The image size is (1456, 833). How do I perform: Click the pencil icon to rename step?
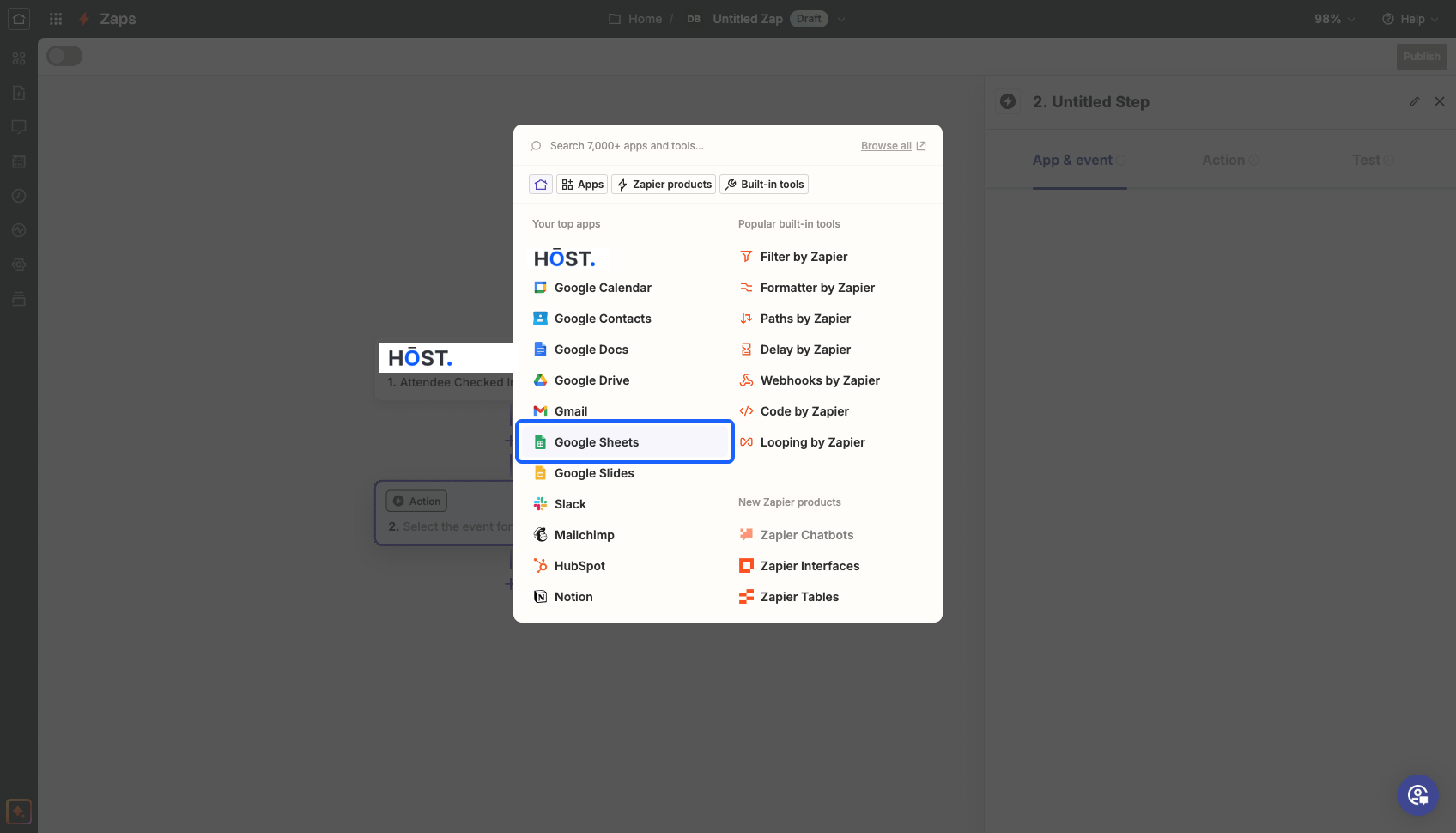[1415, 101]
